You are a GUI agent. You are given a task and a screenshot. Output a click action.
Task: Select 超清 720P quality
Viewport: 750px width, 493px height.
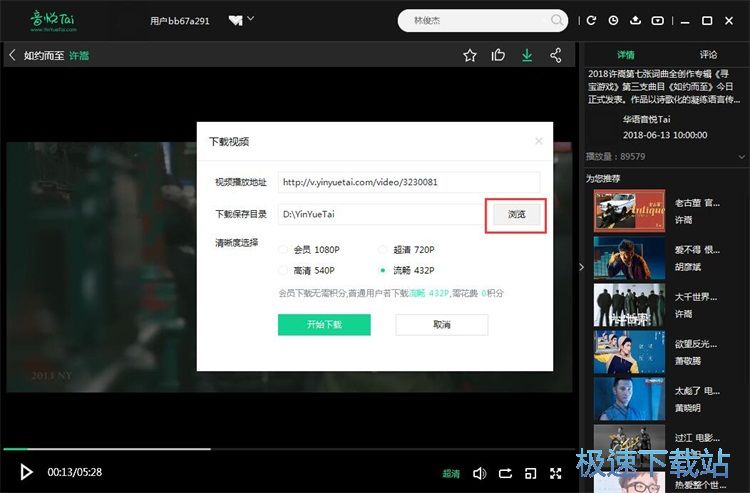click(406, 250)
